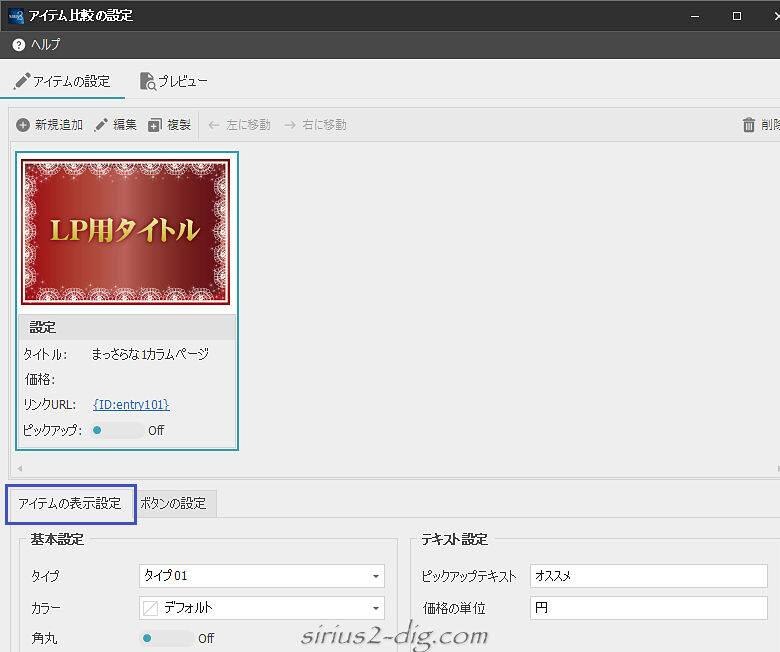Click the New Add (新規追加) plus icon
This screenshot has height=652, width=780.
pos(23,125)
